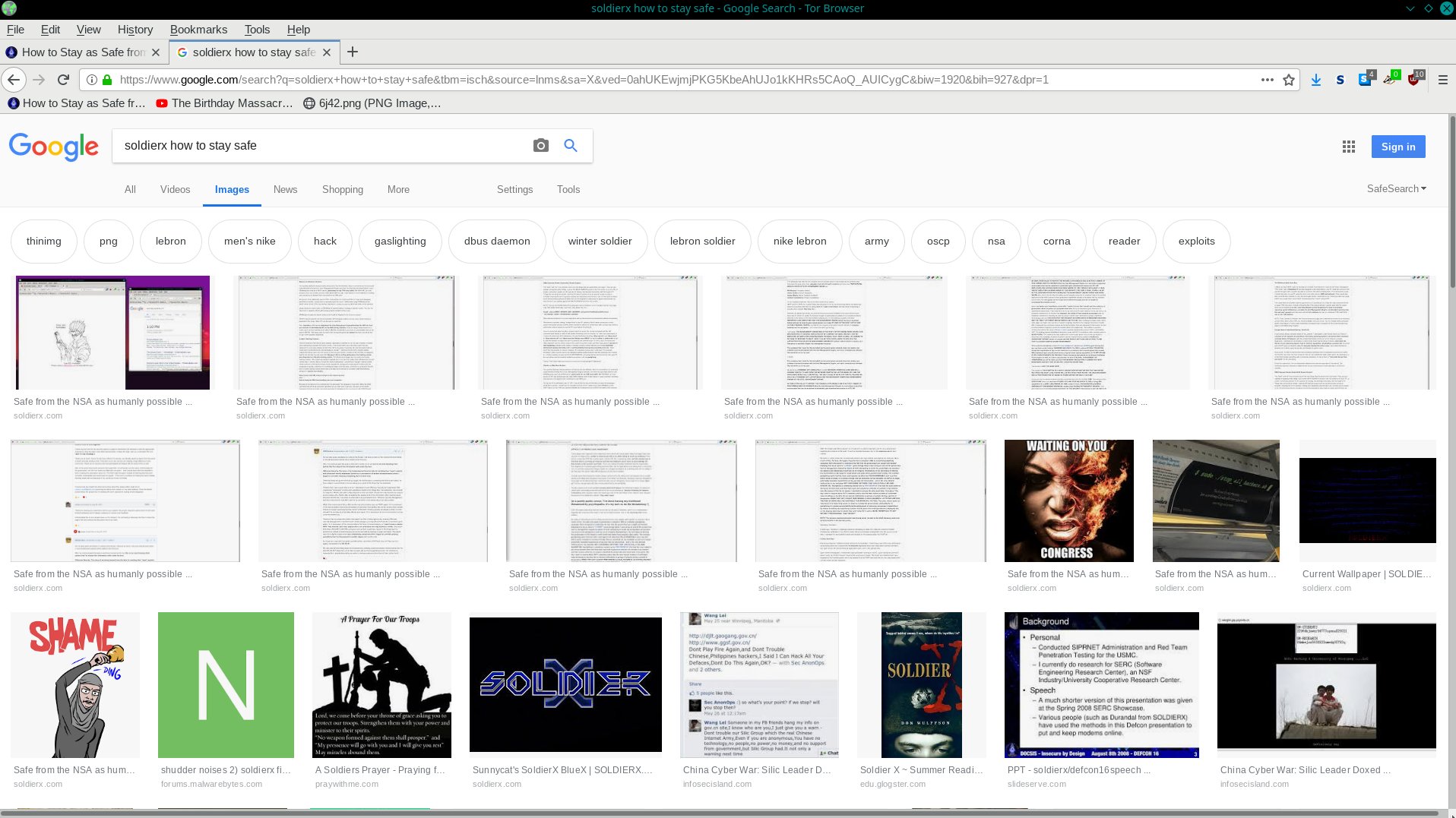The width and height of the screenshot is (1456, 818).
Task: Filter by the 'nike lebron' chip
Action: pyautogui.click(x=799, y=242)
